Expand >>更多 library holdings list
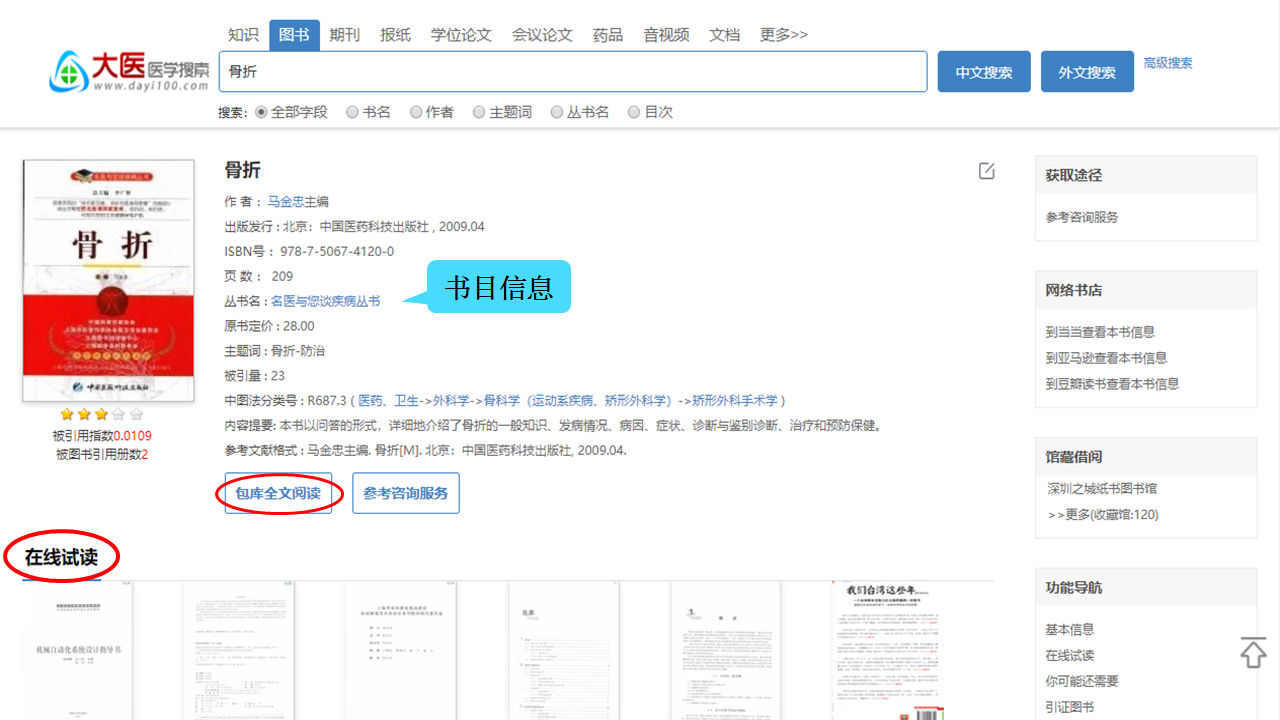Image resolution: width=1280 pixels, height=720 pixels. (1103, 515)
